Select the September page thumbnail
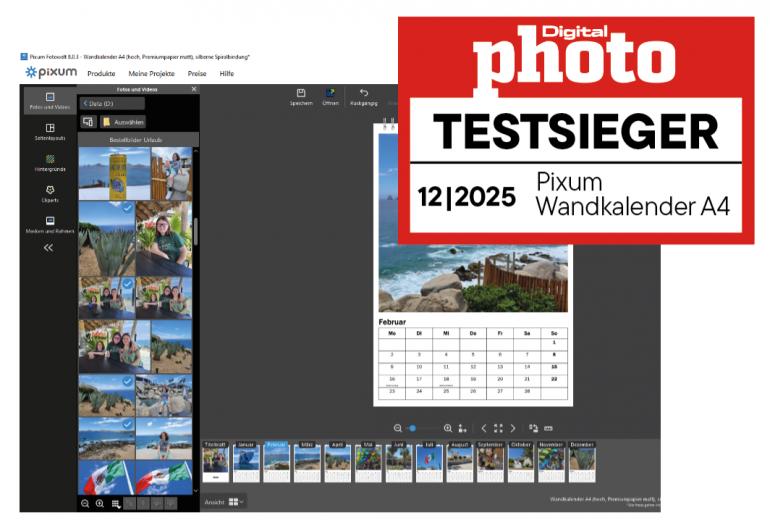 [x=490, y=462]
